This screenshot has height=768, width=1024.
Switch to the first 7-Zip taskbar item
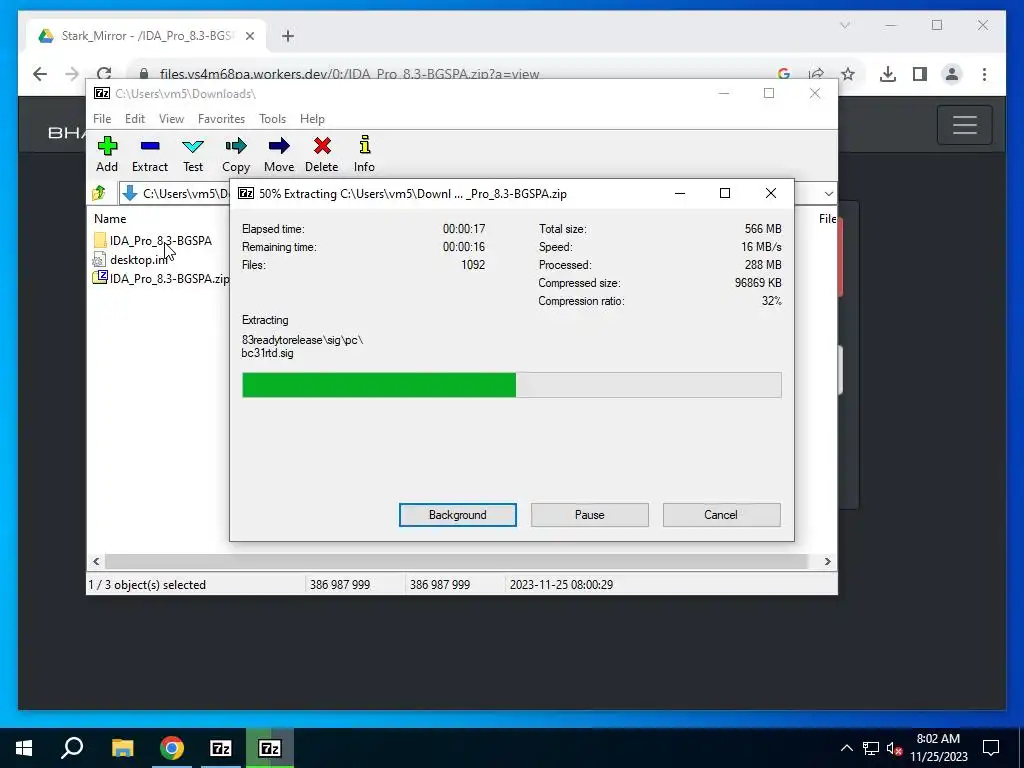click(221, 748)
